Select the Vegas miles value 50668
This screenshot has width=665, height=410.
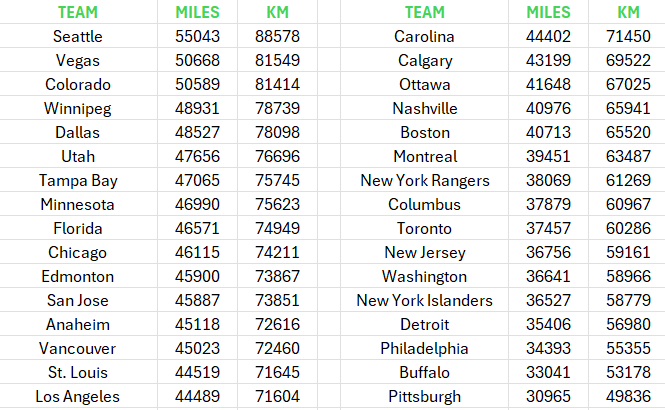click(x=198, y=60)
